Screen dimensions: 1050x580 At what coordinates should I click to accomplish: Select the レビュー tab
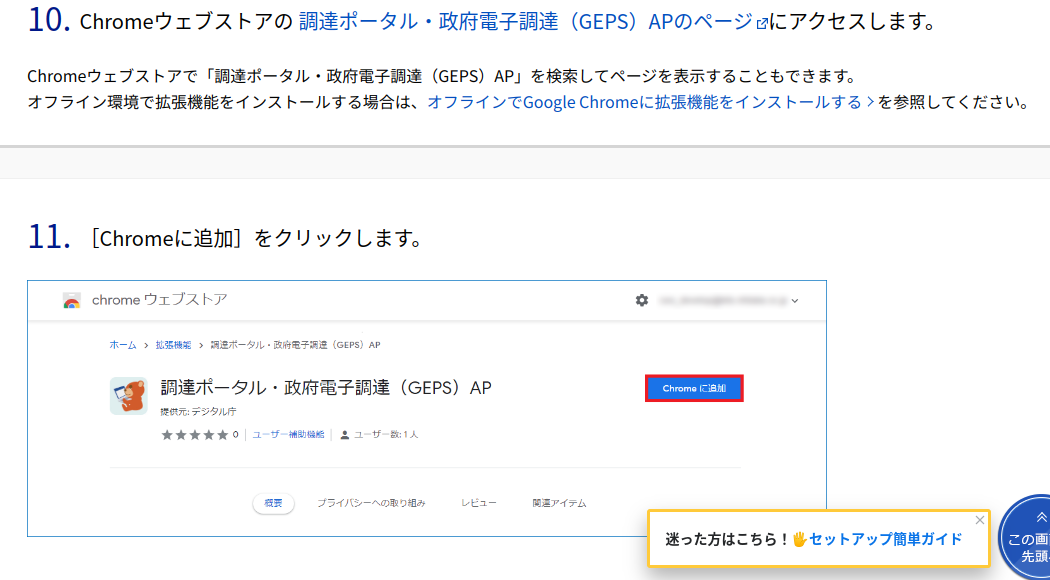479,503
